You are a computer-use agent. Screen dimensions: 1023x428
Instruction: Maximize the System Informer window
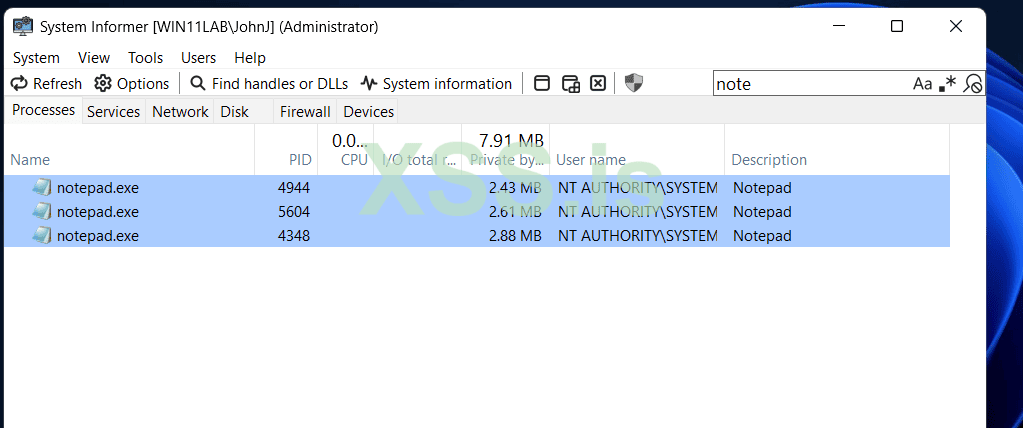click(x=897, y=26)
